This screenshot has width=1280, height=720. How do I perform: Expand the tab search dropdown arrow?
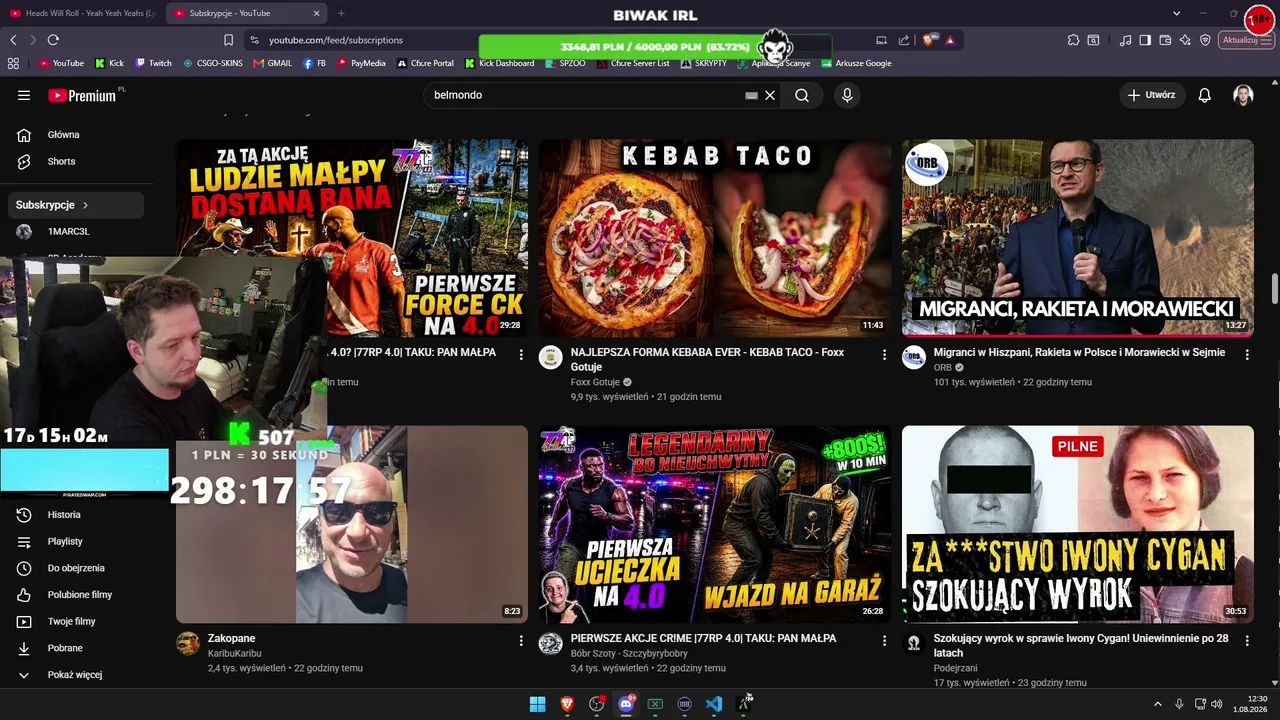(1176, 13)
